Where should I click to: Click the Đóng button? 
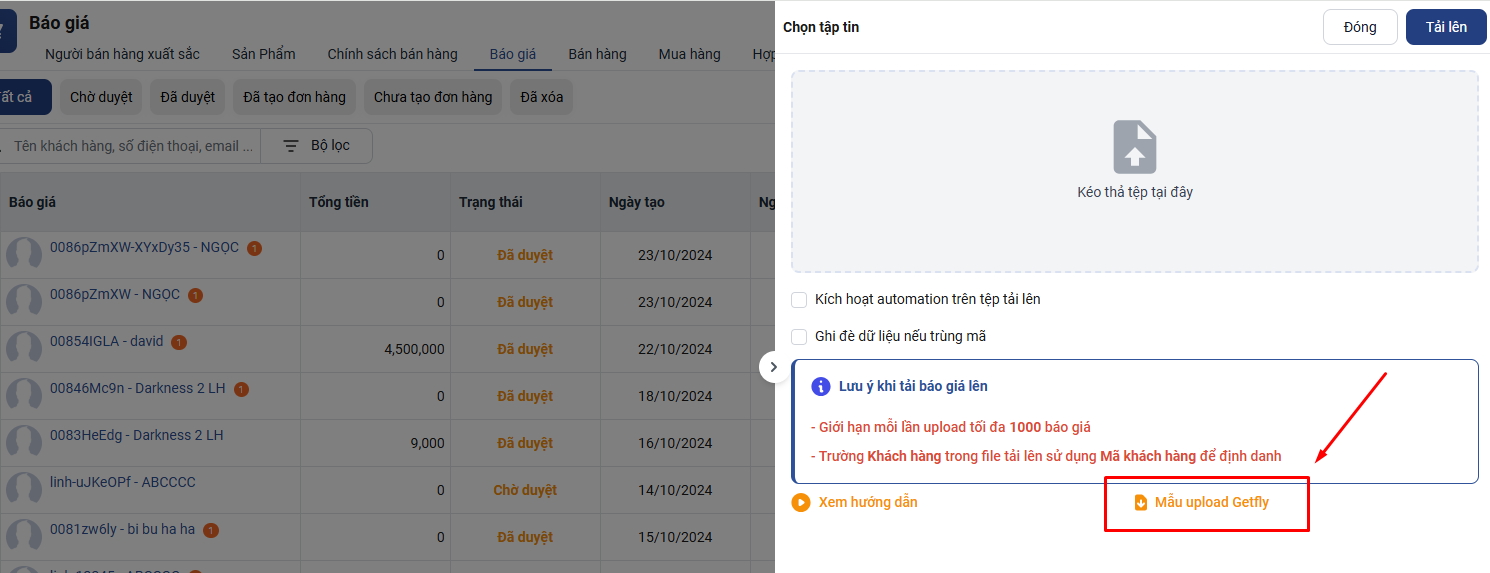pos(1359,27)
